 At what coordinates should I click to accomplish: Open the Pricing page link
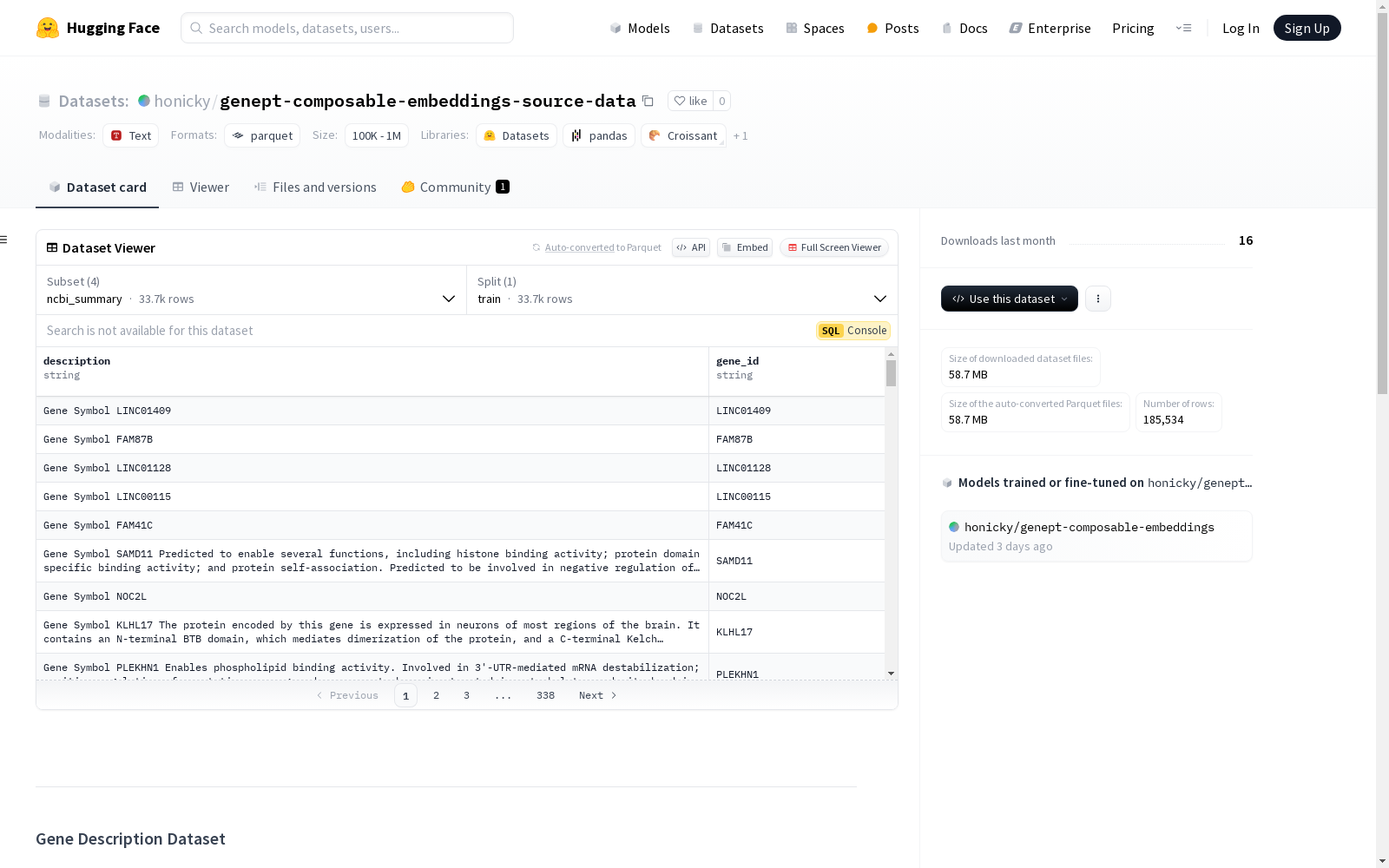[x=1133, y=28]
